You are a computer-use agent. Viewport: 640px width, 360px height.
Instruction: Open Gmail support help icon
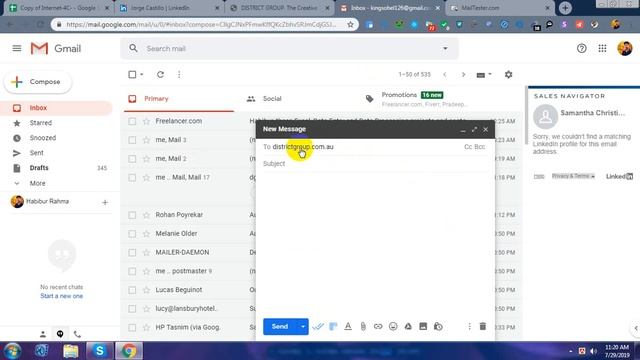click(x=582, y=49)
